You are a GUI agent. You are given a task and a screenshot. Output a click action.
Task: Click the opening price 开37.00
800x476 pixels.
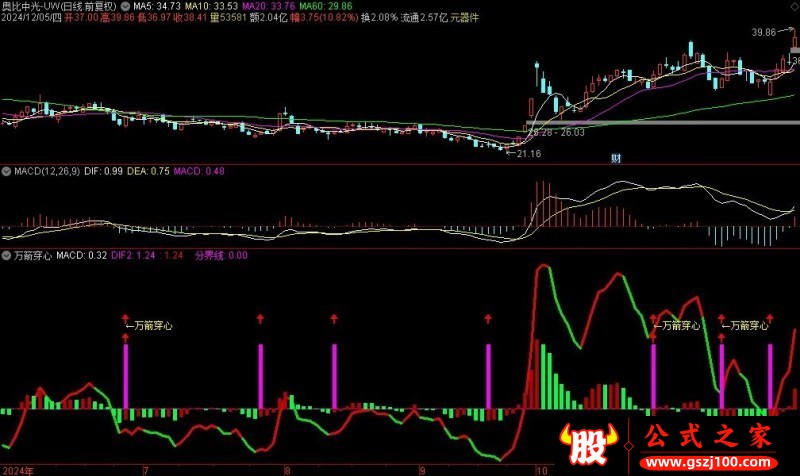tap(81, 18)
